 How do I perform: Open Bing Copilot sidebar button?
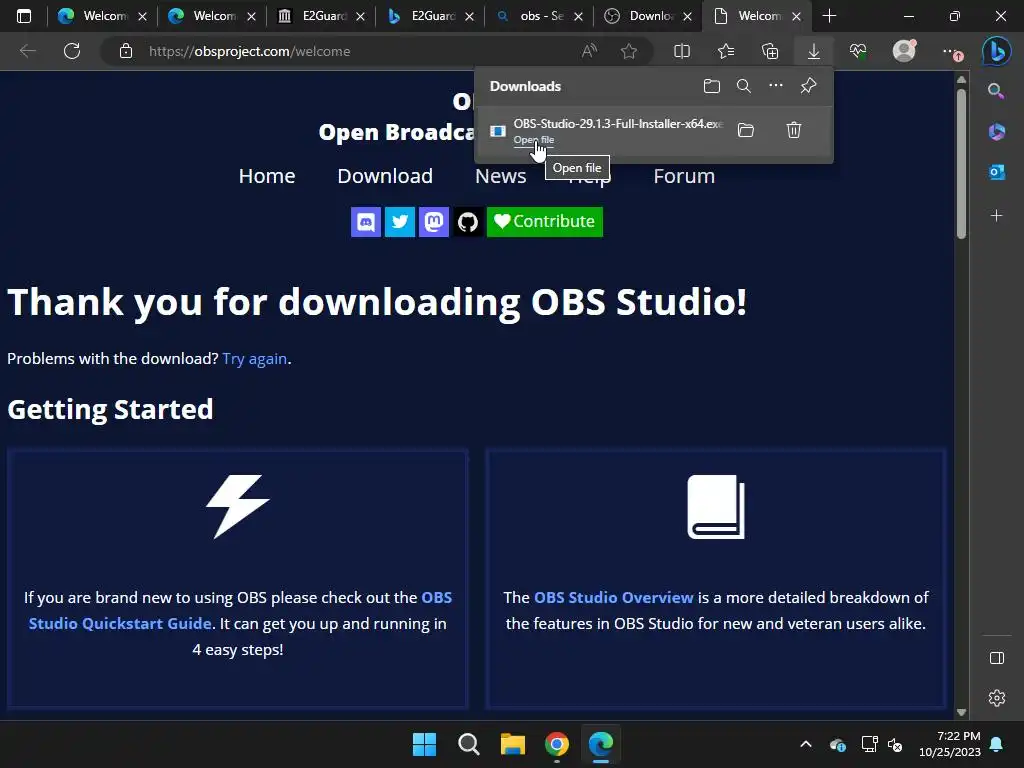[x=997, y=52]
